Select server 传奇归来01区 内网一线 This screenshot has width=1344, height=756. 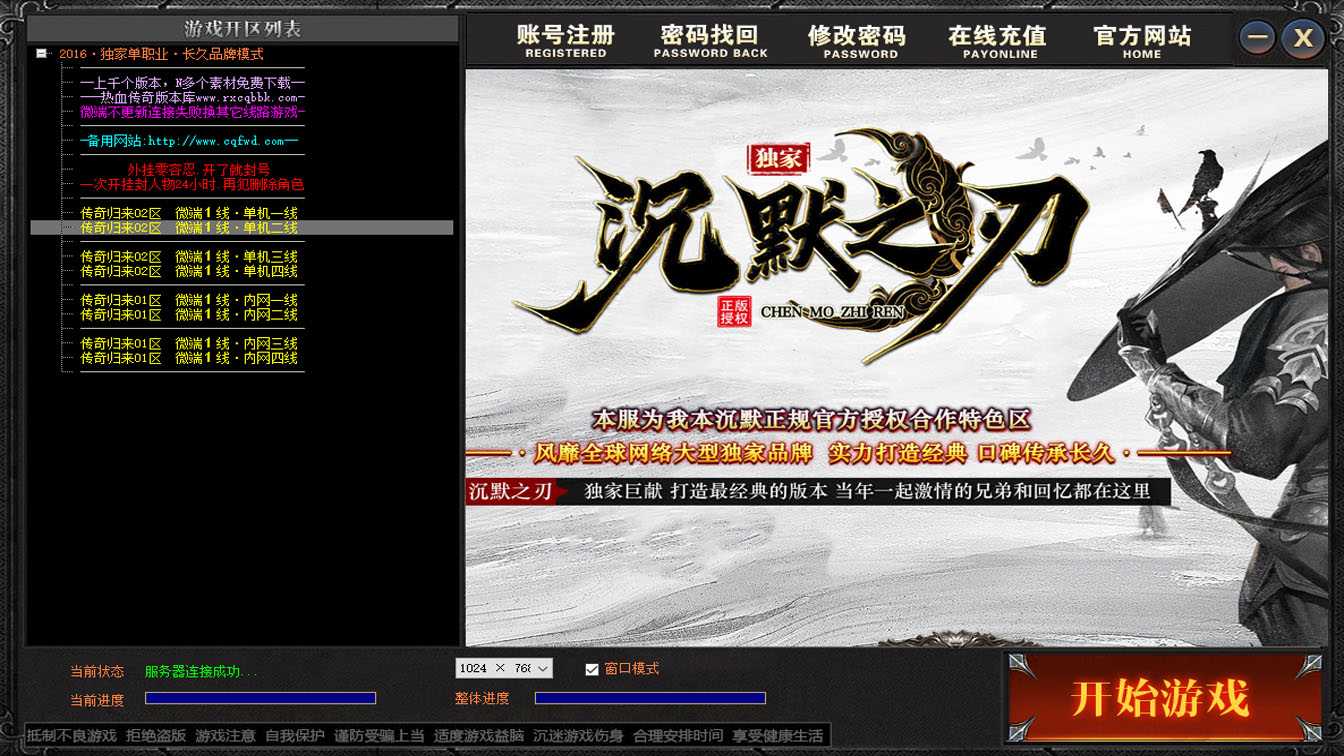[x=189, y=300]
